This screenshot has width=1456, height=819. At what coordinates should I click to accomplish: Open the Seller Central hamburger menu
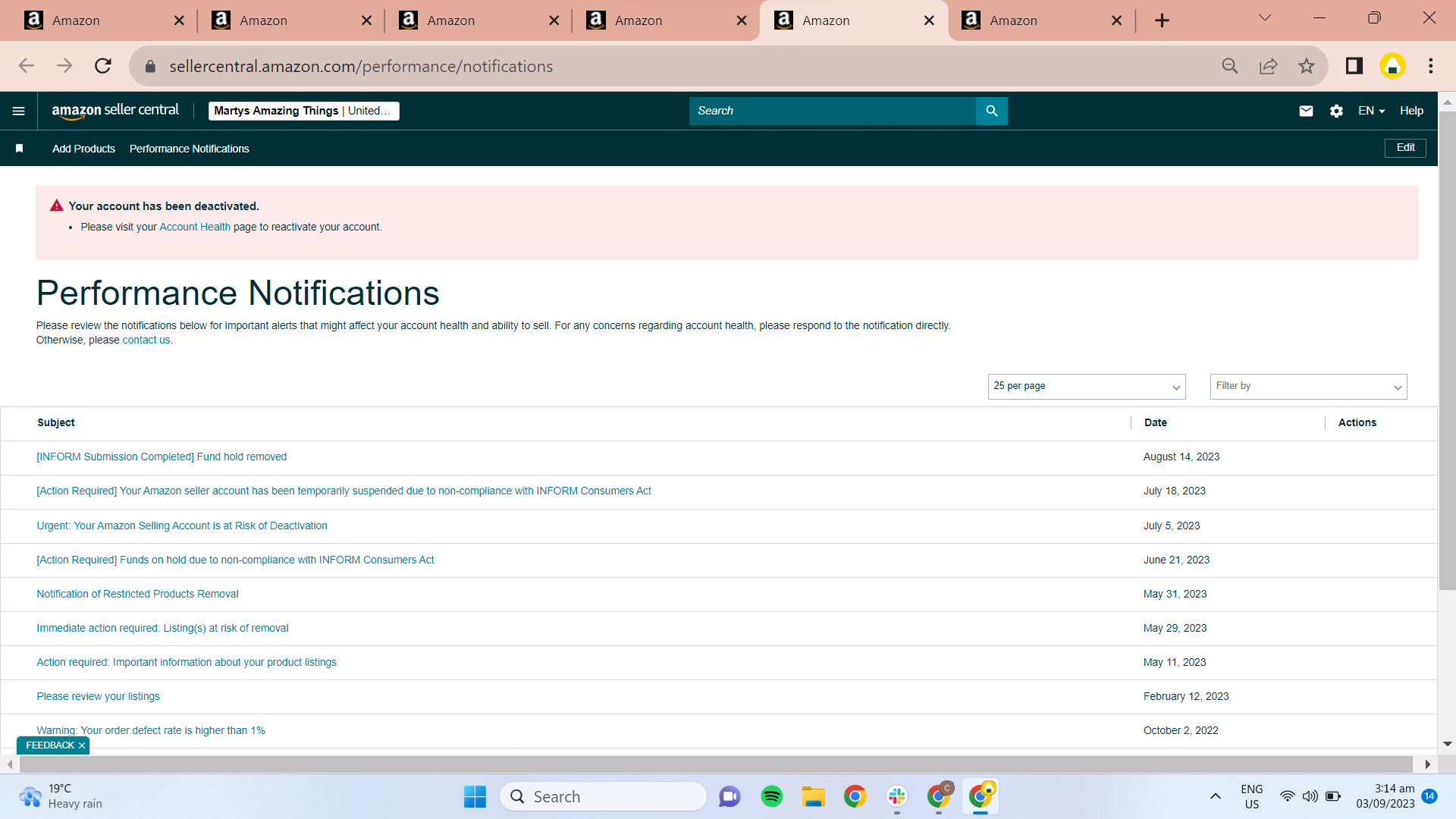(x=19, y=111)
